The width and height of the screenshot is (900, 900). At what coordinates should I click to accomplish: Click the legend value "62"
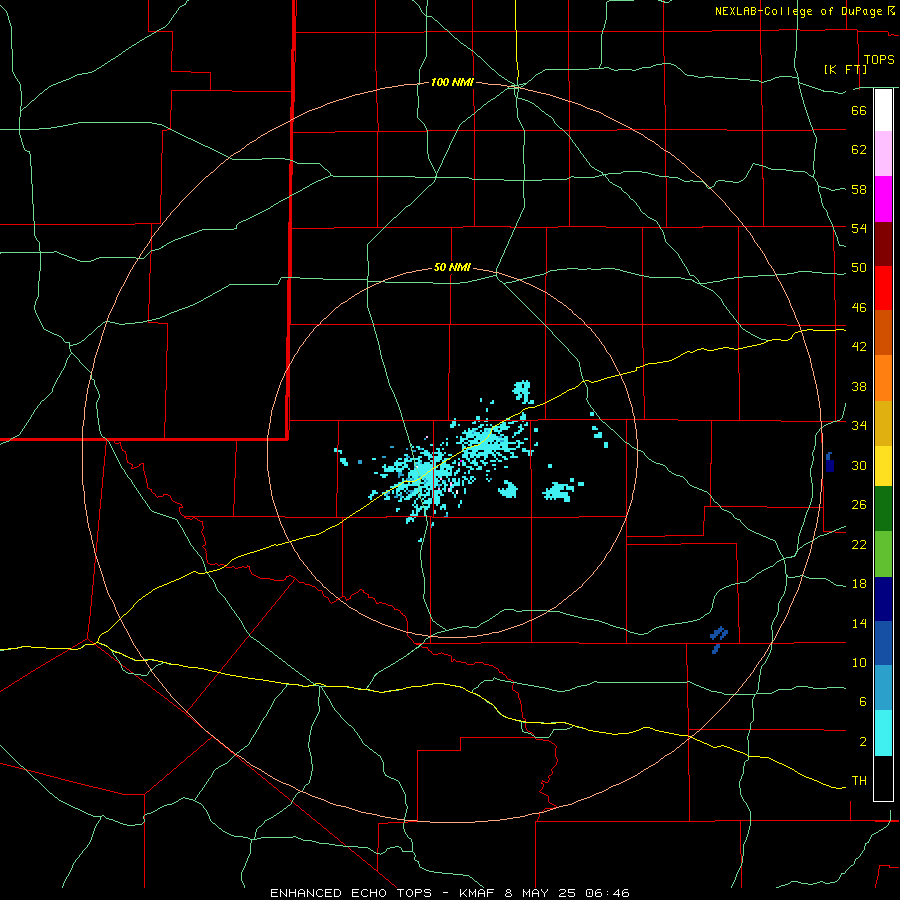point(859,150)
